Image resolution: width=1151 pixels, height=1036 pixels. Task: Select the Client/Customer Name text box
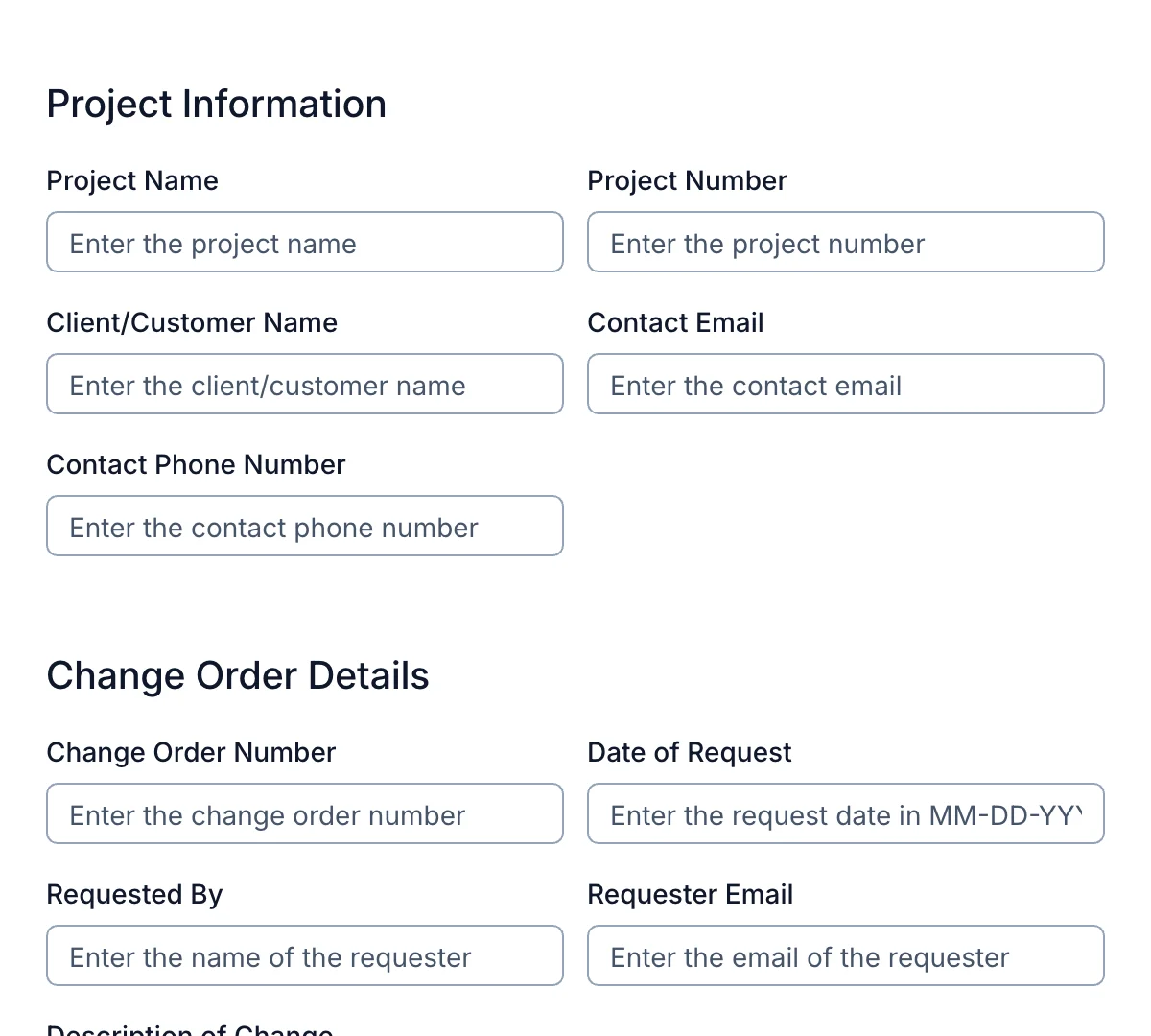pos(305,384)
